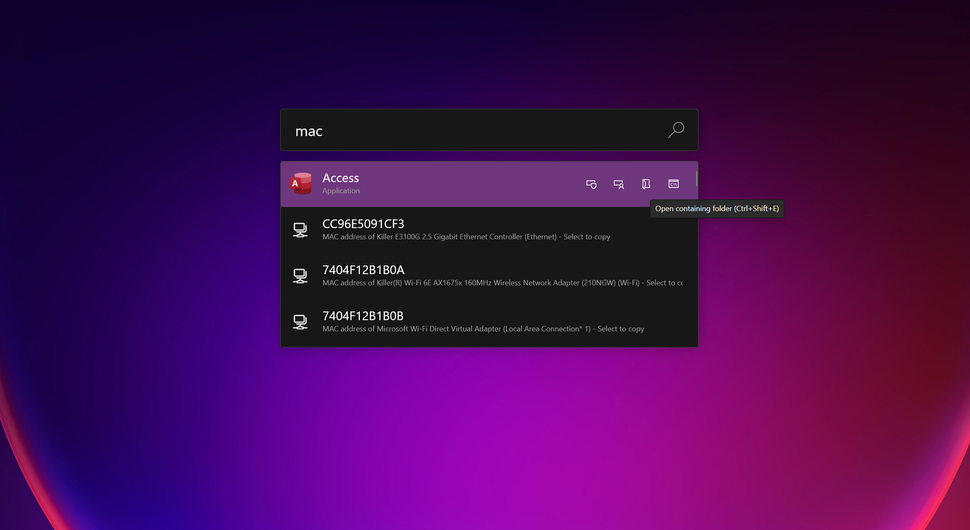The image size is (970, 530).
Task: Click the network icon beside 7404F12B1B0A
Action: (301, 276)
